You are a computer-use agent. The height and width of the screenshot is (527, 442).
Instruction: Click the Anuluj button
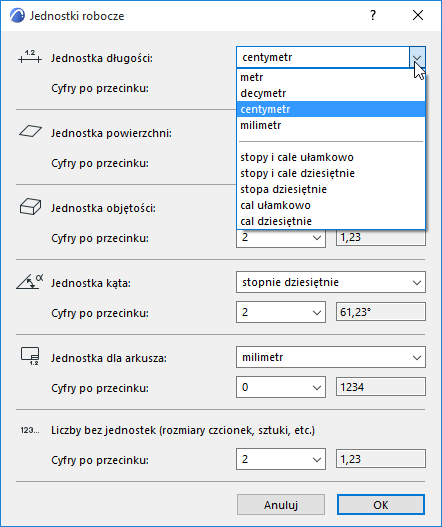pos(281,504)
